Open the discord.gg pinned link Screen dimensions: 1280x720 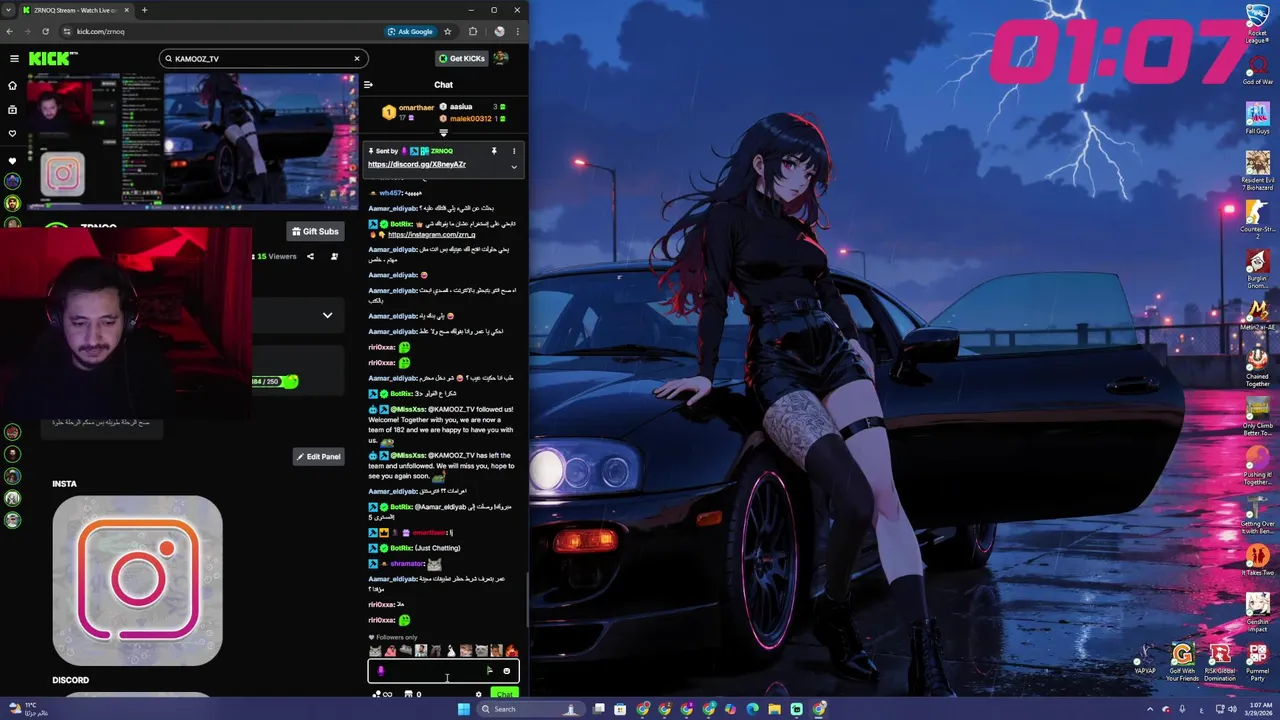[x=417, y=164]
